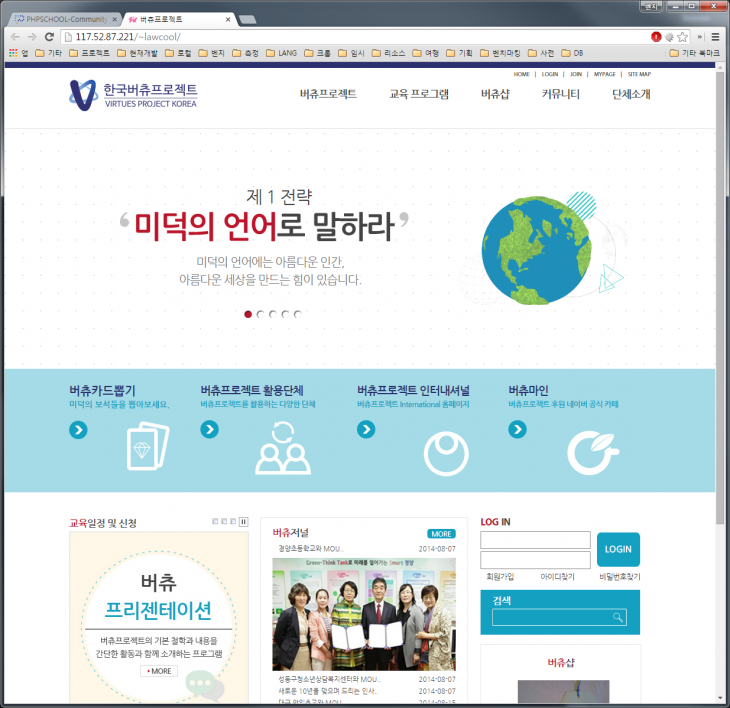Reload the page with refresh icon
The width and height of the screenshot is (730, 708).
[x=49, y=37]
